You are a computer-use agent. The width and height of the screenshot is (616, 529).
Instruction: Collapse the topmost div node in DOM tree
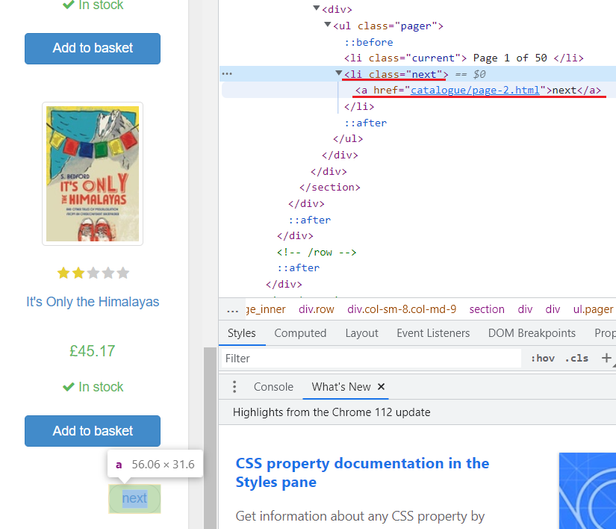(316, 9)
